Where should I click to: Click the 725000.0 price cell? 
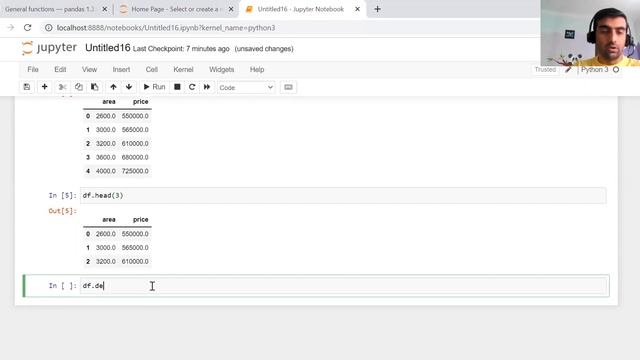pos(135,171)
